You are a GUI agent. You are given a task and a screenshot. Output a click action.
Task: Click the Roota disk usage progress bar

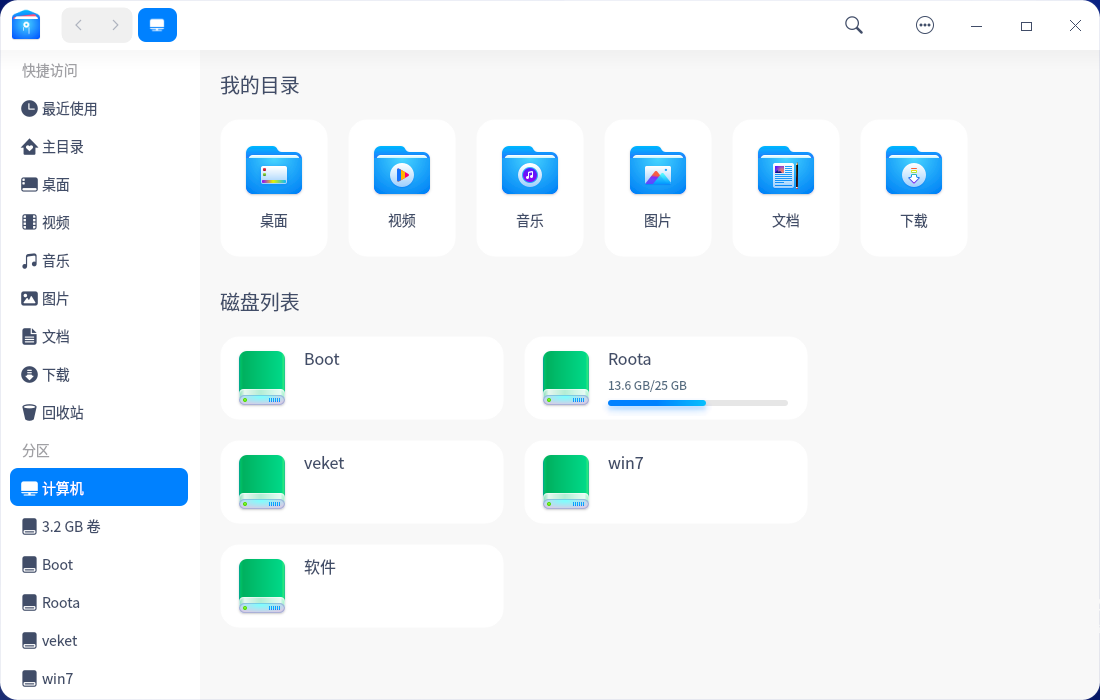pos(697,403)
